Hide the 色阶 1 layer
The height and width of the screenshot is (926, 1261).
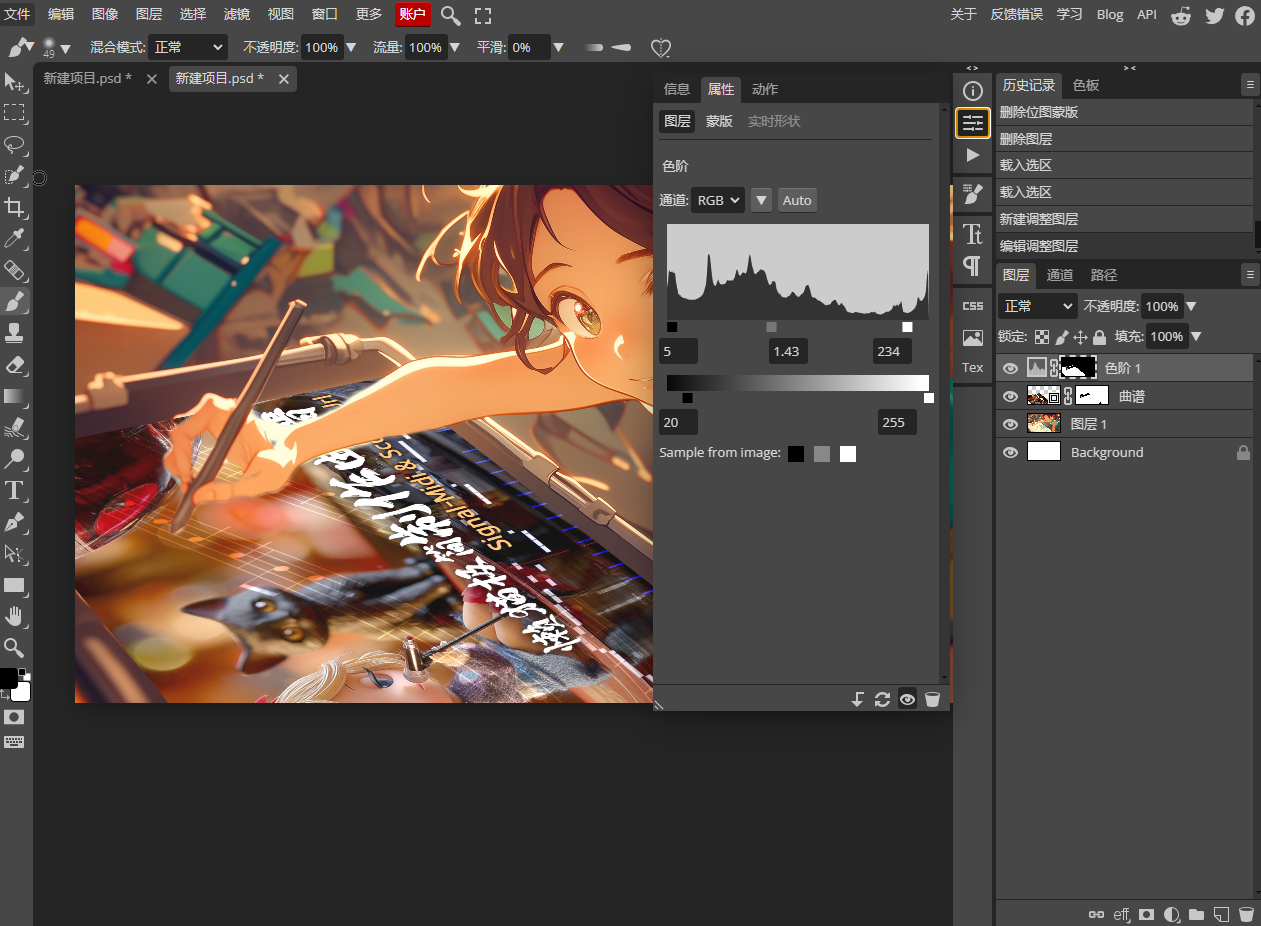point(1010,368)
